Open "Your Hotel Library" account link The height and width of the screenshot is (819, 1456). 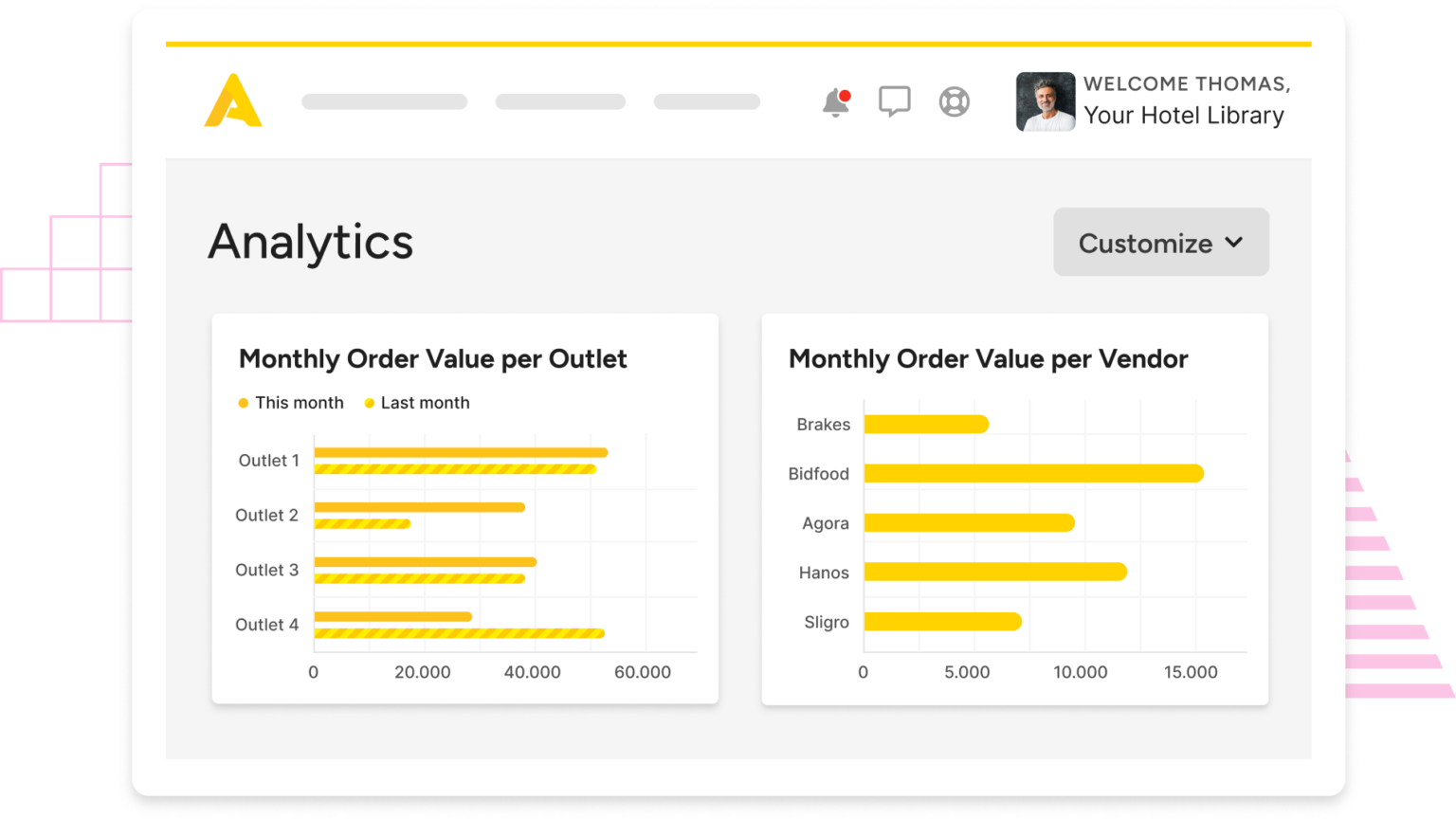(1184, 115)
